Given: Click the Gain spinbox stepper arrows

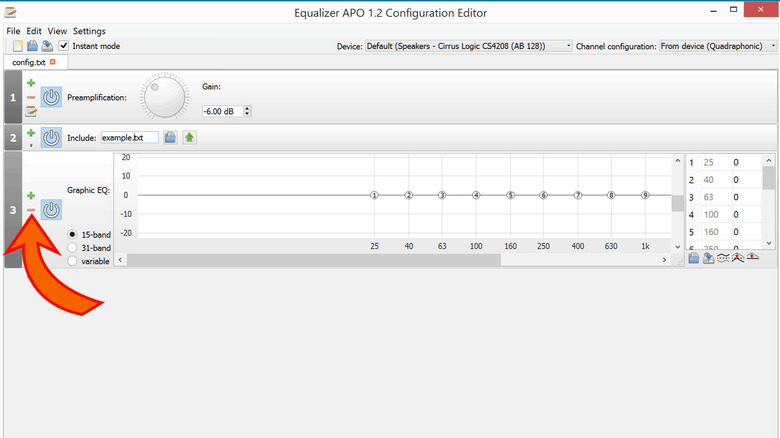Looking at the screenshot, I should (x=247, y=111).
